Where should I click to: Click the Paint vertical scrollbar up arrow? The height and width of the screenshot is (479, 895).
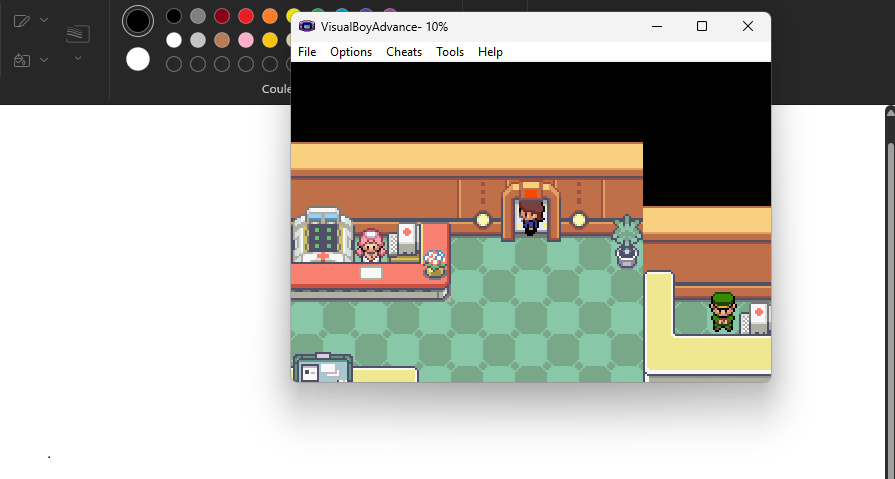tap(890, 113)
